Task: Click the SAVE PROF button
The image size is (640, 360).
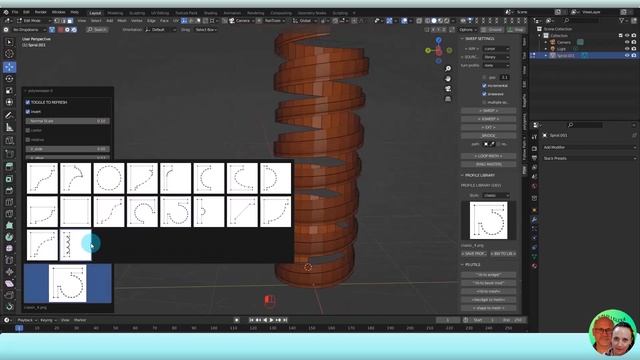Action: click(474, 253)
